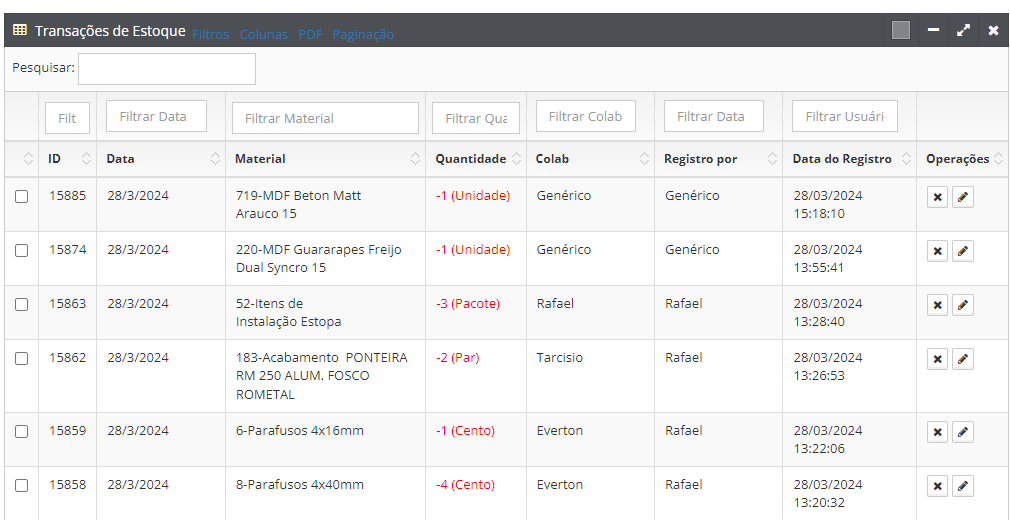The image size is (1010, 520).
Task: Click the table grid icon beside the title
Action: (x=20, y=30)
